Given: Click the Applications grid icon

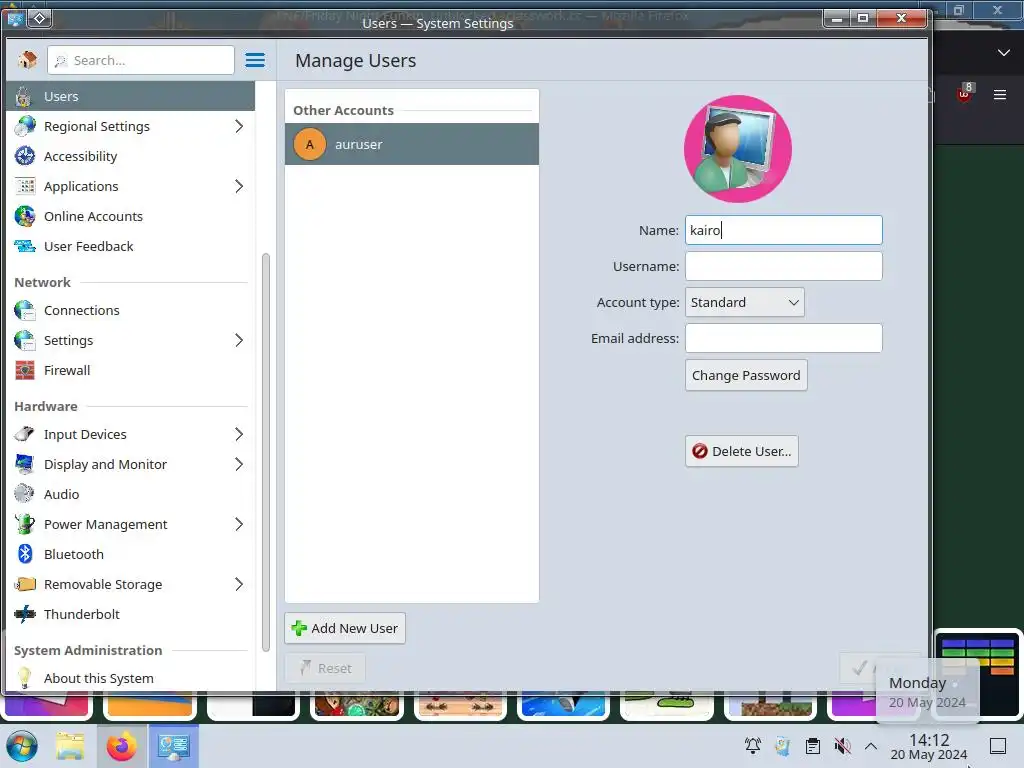Looking at the screenshot, I should click(24, 186).
